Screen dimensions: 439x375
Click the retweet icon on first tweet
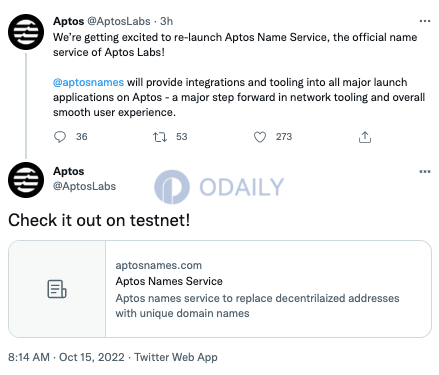160,137
